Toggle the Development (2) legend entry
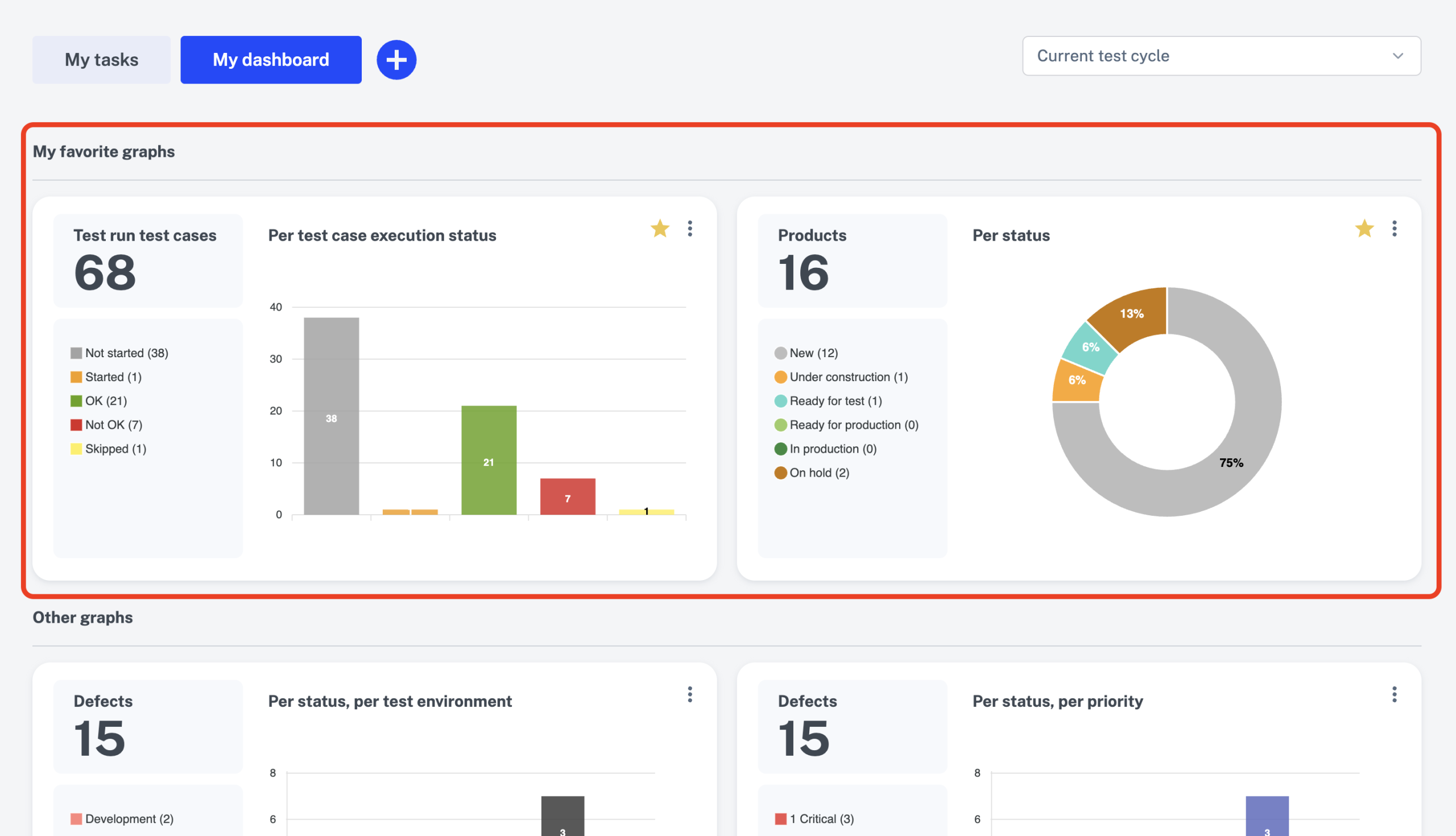 pyautogui.click(x=122, y=819)
